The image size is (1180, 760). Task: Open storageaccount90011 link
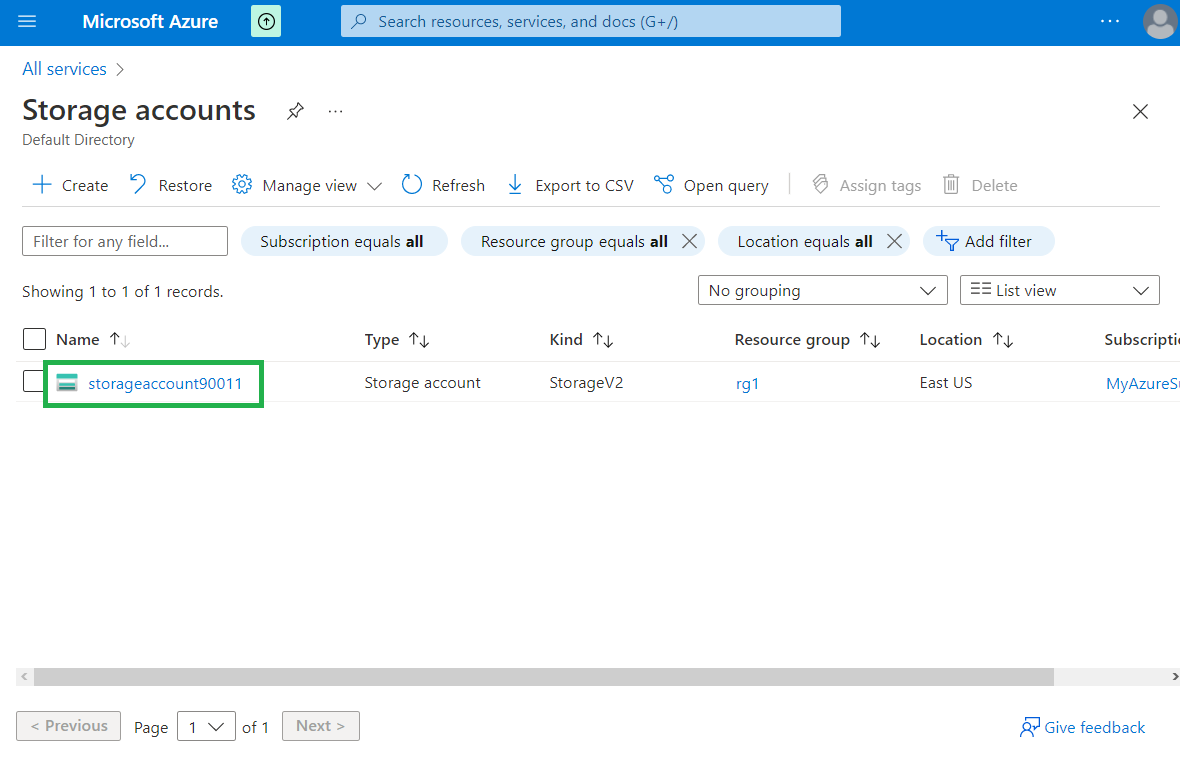pyautogui.click(x=165, y=384)
